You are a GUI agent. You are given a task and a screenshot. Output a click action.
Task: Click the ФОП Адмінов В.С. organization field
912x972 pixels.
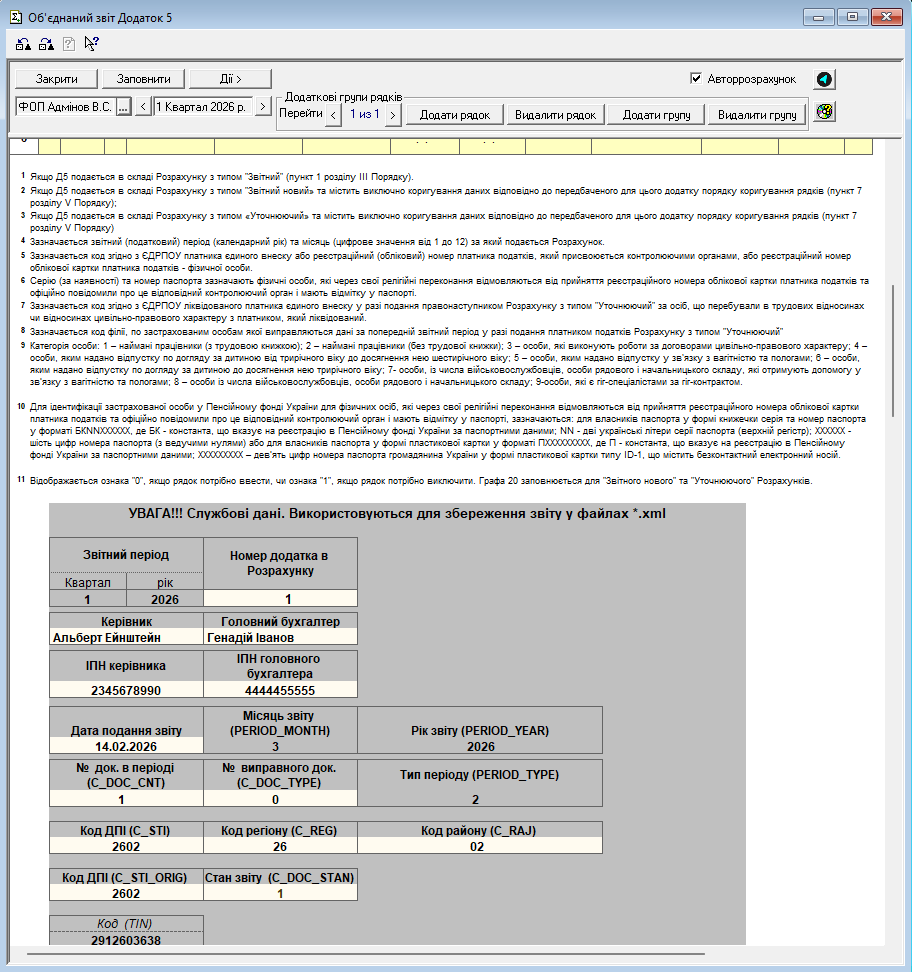coord(65,107)
